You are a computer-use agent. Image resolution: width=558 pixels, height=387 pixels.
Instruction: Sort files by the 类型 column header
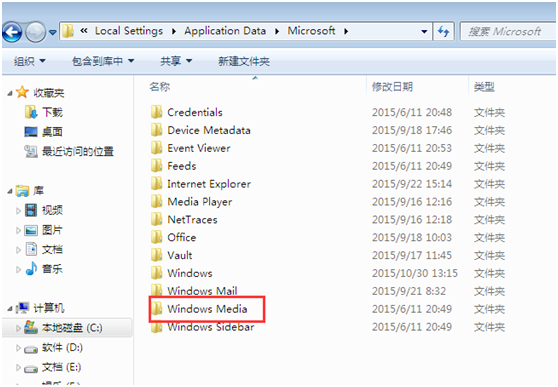tap(484, 87)
